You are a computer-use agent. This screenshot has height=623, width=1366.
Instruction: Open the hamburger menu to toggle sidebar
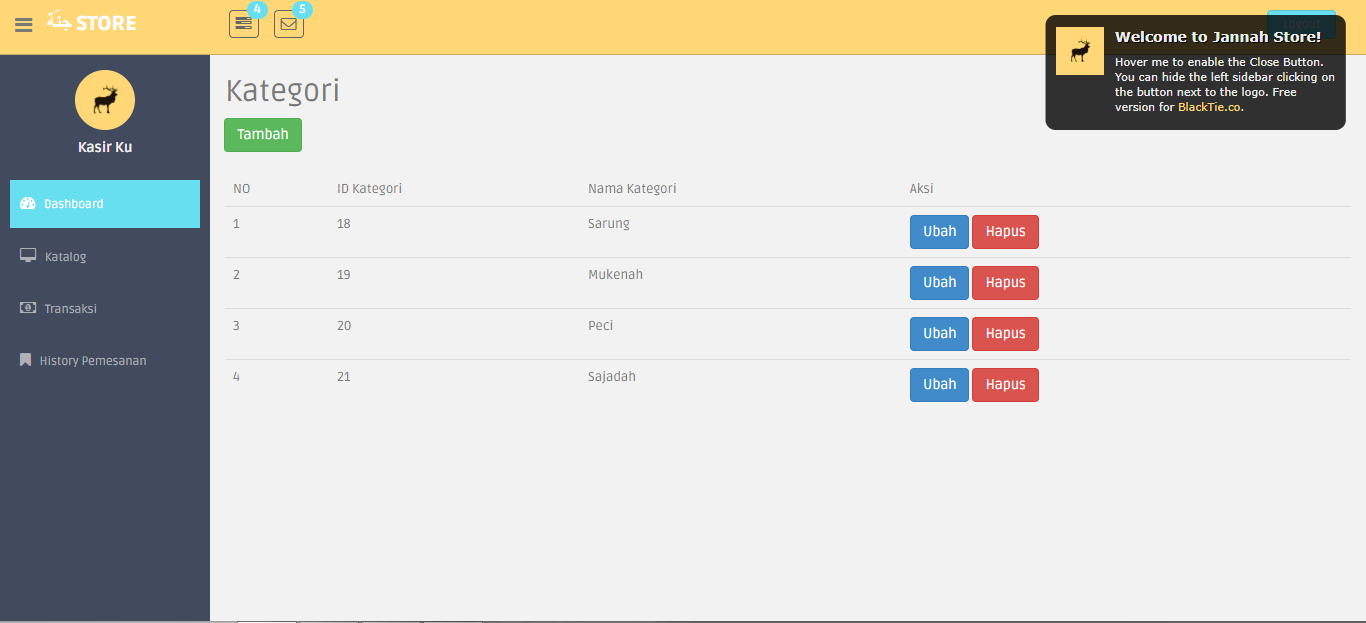tap(23, 25)
